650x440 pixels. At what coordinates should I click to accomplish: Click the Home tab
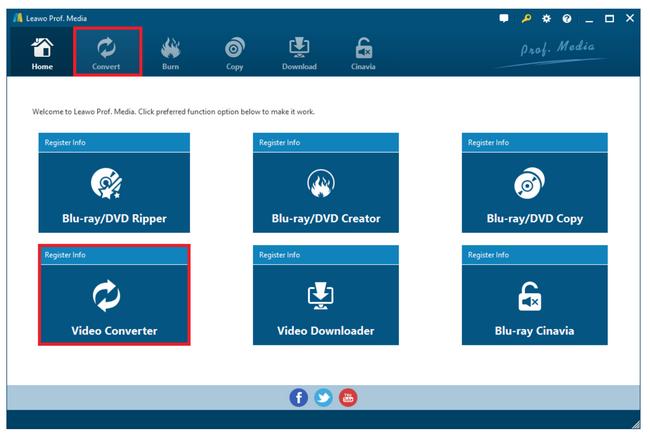click(42, 52)
